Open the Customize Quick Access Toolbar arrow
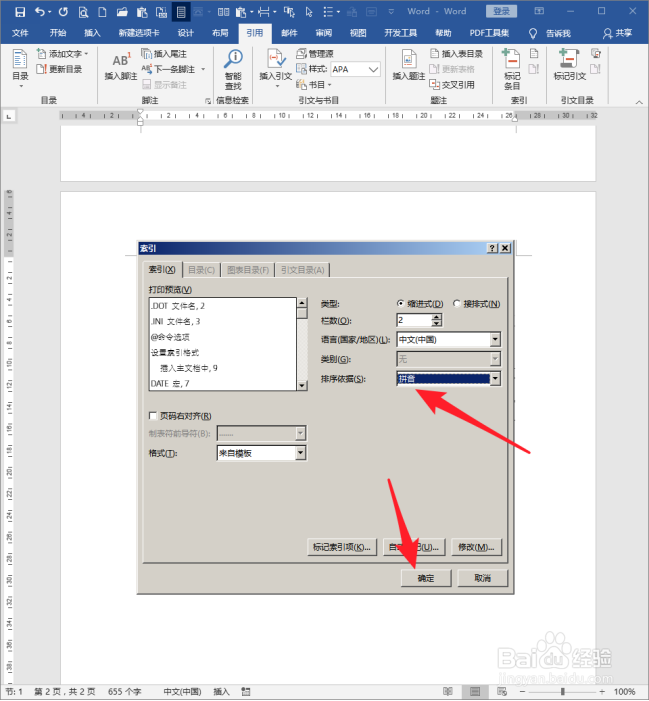This screenshot has height=701, width=649. pyautogui.click(x=391, y=12)
